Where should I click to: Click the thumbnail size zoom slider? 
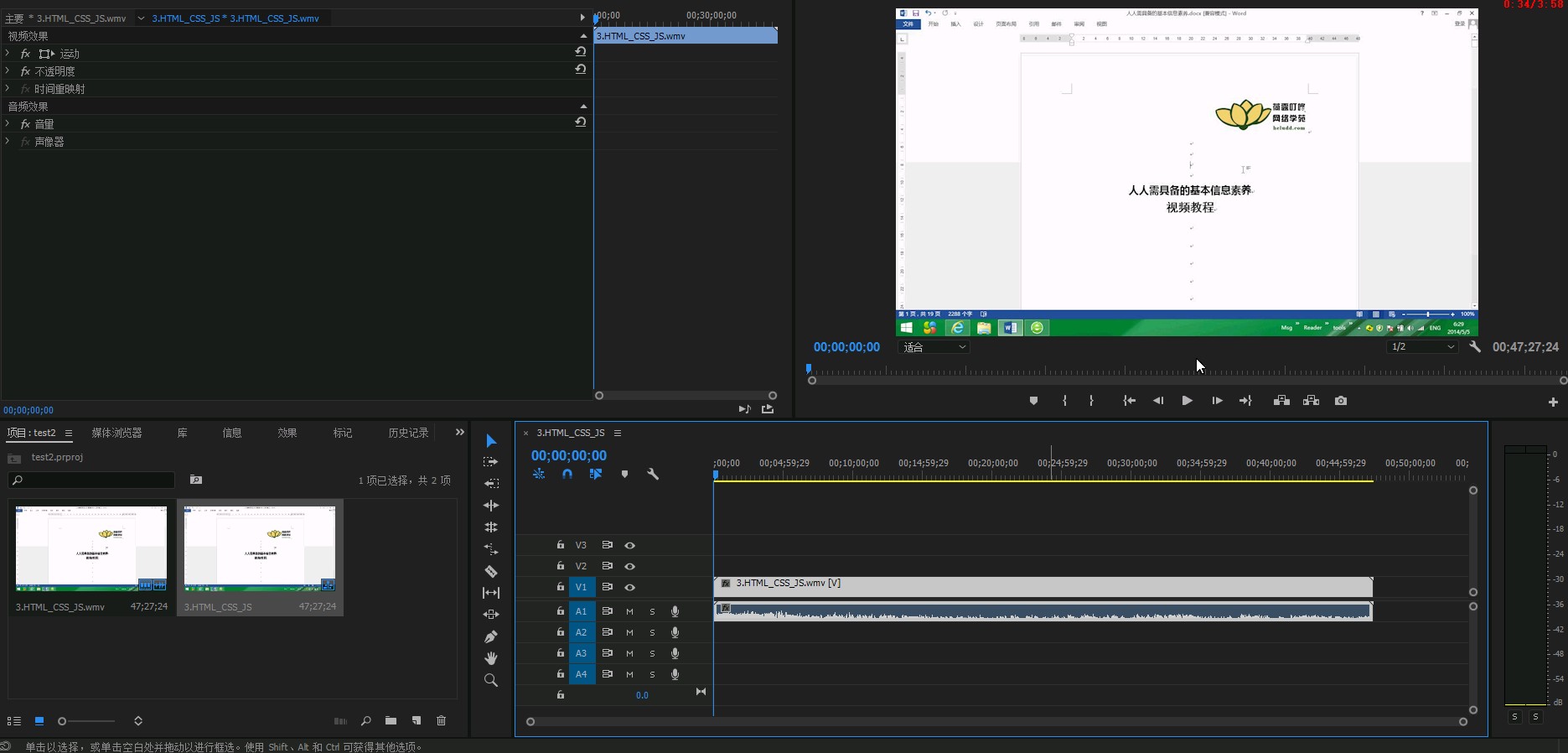click(88, 721)
